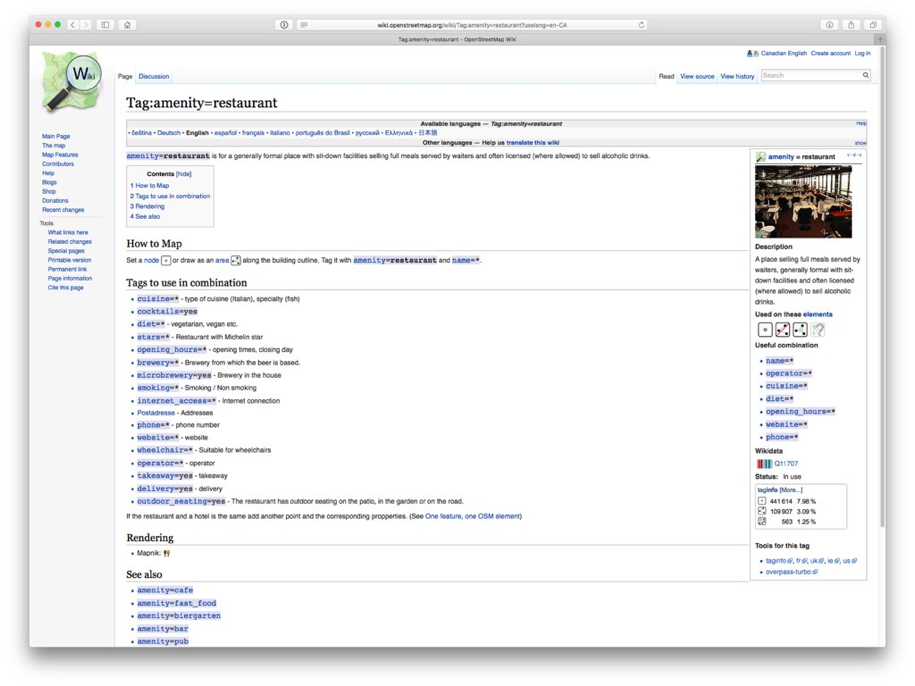Screen dimensions: 915x686
Task: Open Canadian English language settings
Action: click(x=784, y=53)
